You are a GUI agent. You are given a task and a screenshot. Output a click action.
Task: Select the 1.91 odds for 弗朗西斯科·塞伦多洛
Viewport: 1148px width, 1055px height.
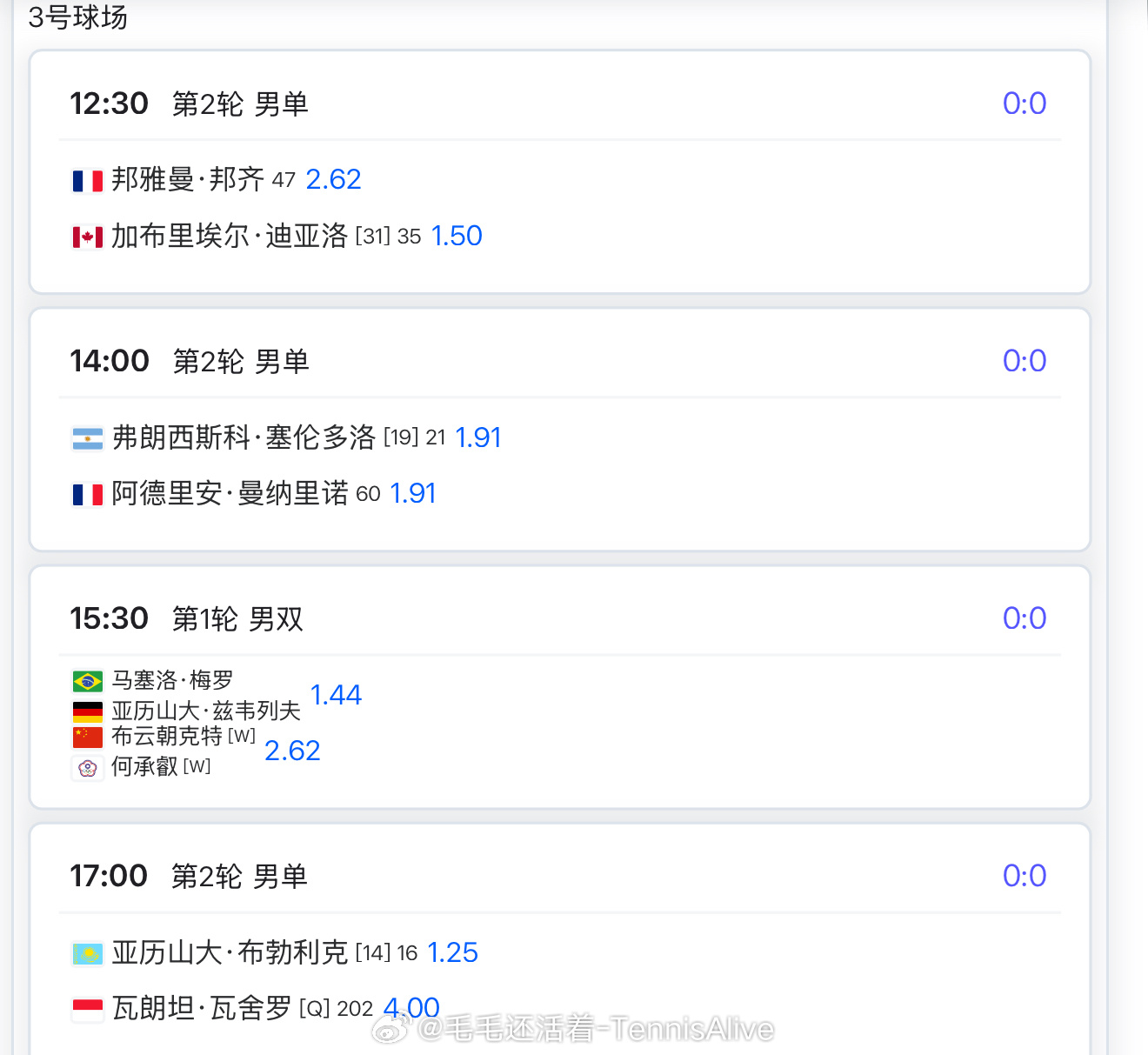pyautogui.click(x=478, y=437)
